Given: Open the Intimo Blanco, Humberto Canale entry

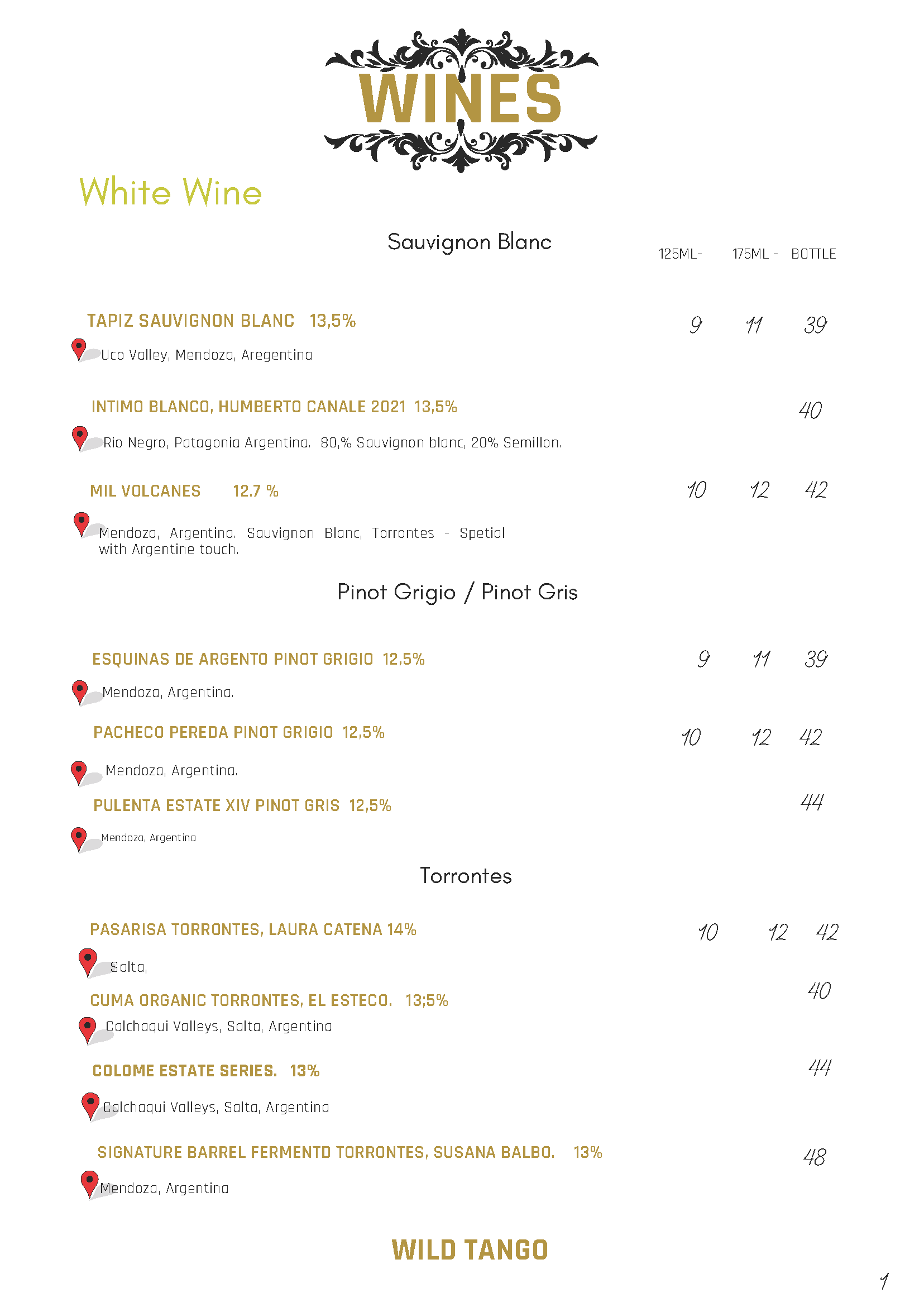Looking at the screenshot, I should [274, 407].
